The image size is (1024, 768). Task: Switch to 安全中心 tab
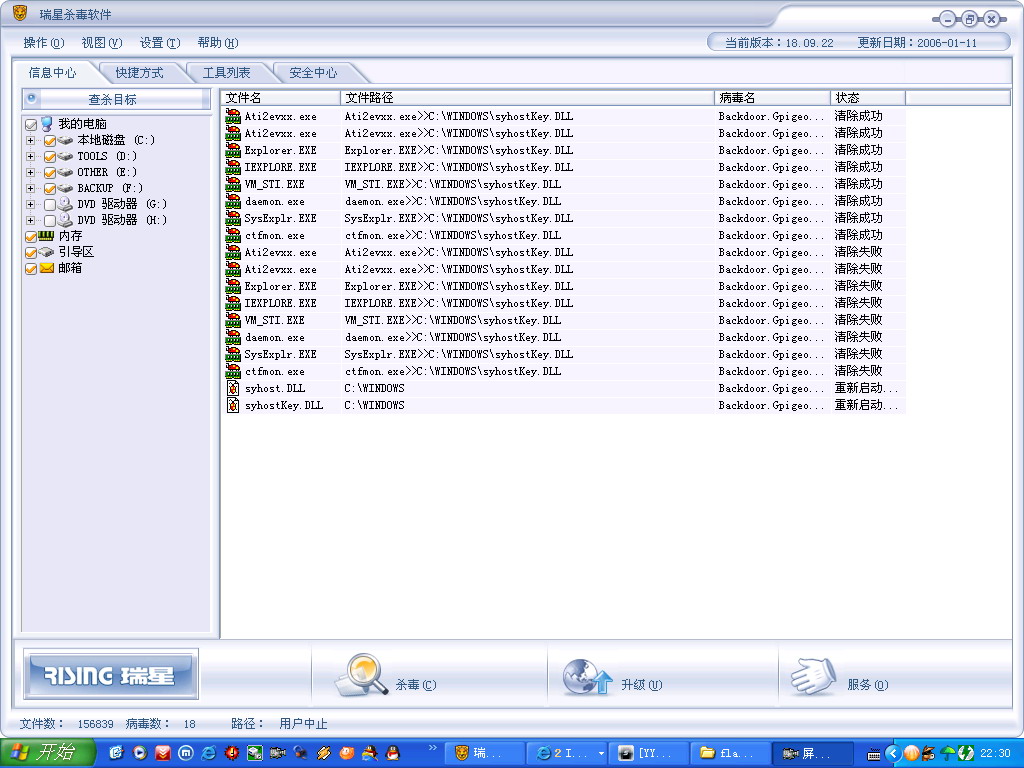313,72
